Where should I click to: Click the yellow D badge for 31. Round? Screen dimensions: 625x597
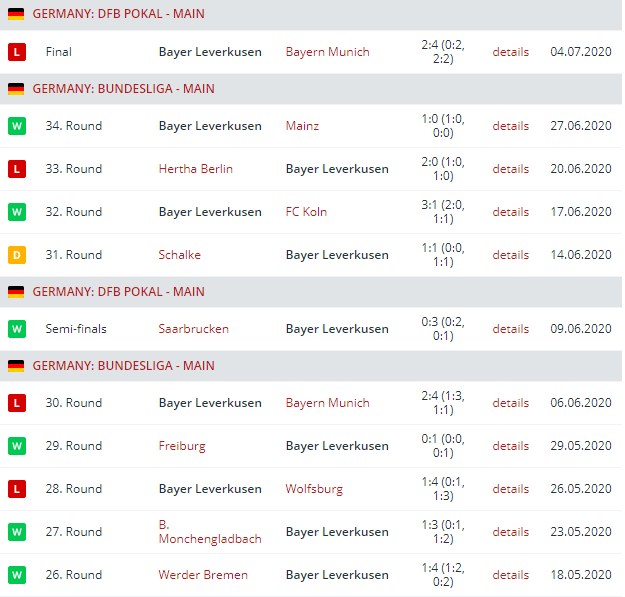(16, 255)
